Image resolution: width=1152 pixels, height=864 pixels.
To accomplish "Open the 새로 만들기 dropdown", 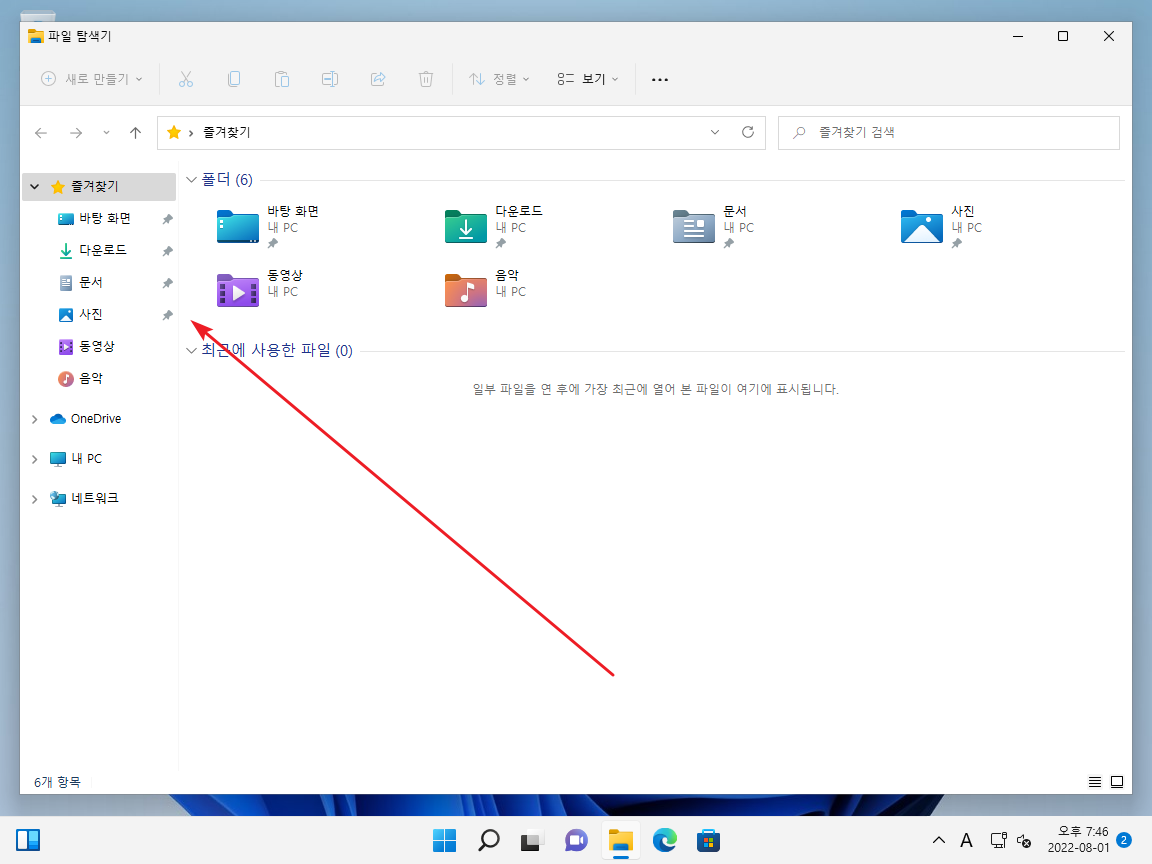I will click(91, 79).
